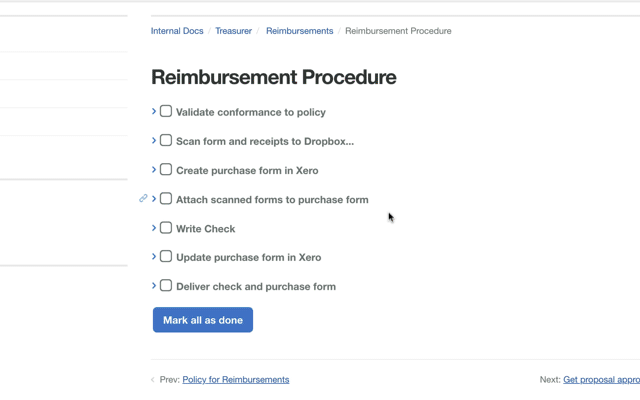The width and height of the screenshot is (640, 400).
Task: Expand the Write Check step details
Action: click(154, 228)
